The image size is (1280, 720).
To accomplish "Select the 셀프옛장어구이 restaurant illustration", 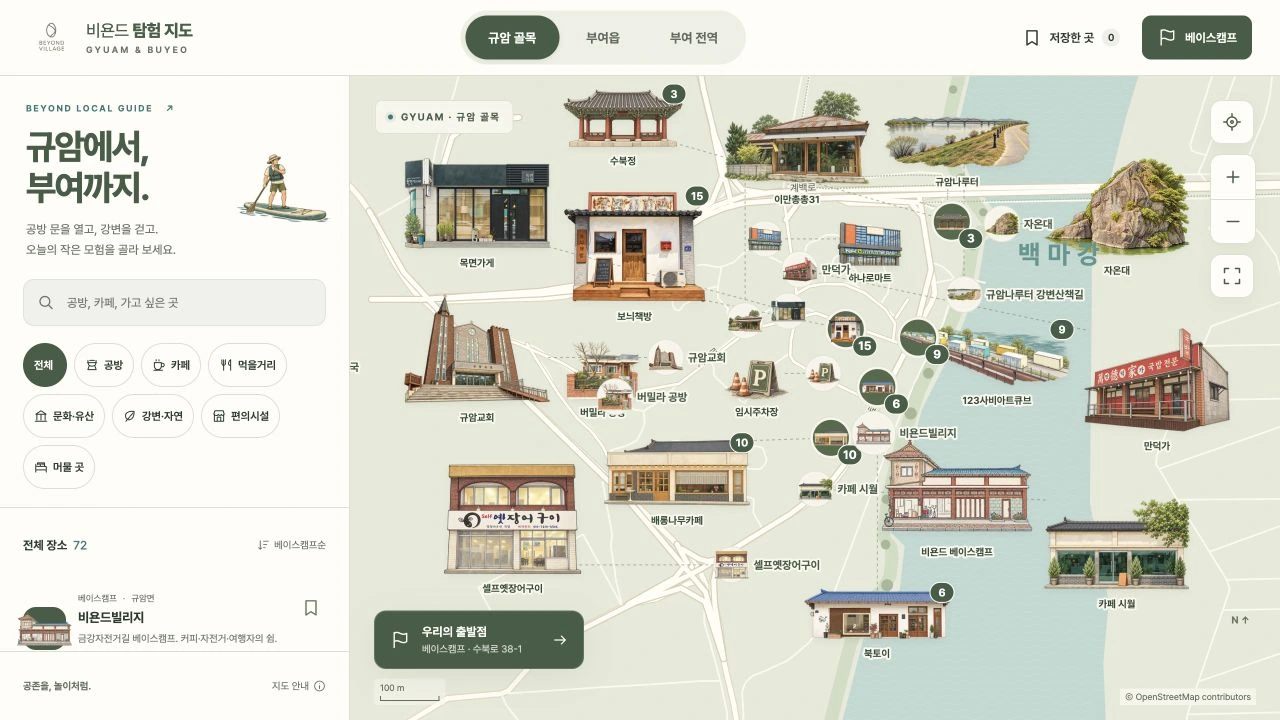I will (x=512, y=520).
